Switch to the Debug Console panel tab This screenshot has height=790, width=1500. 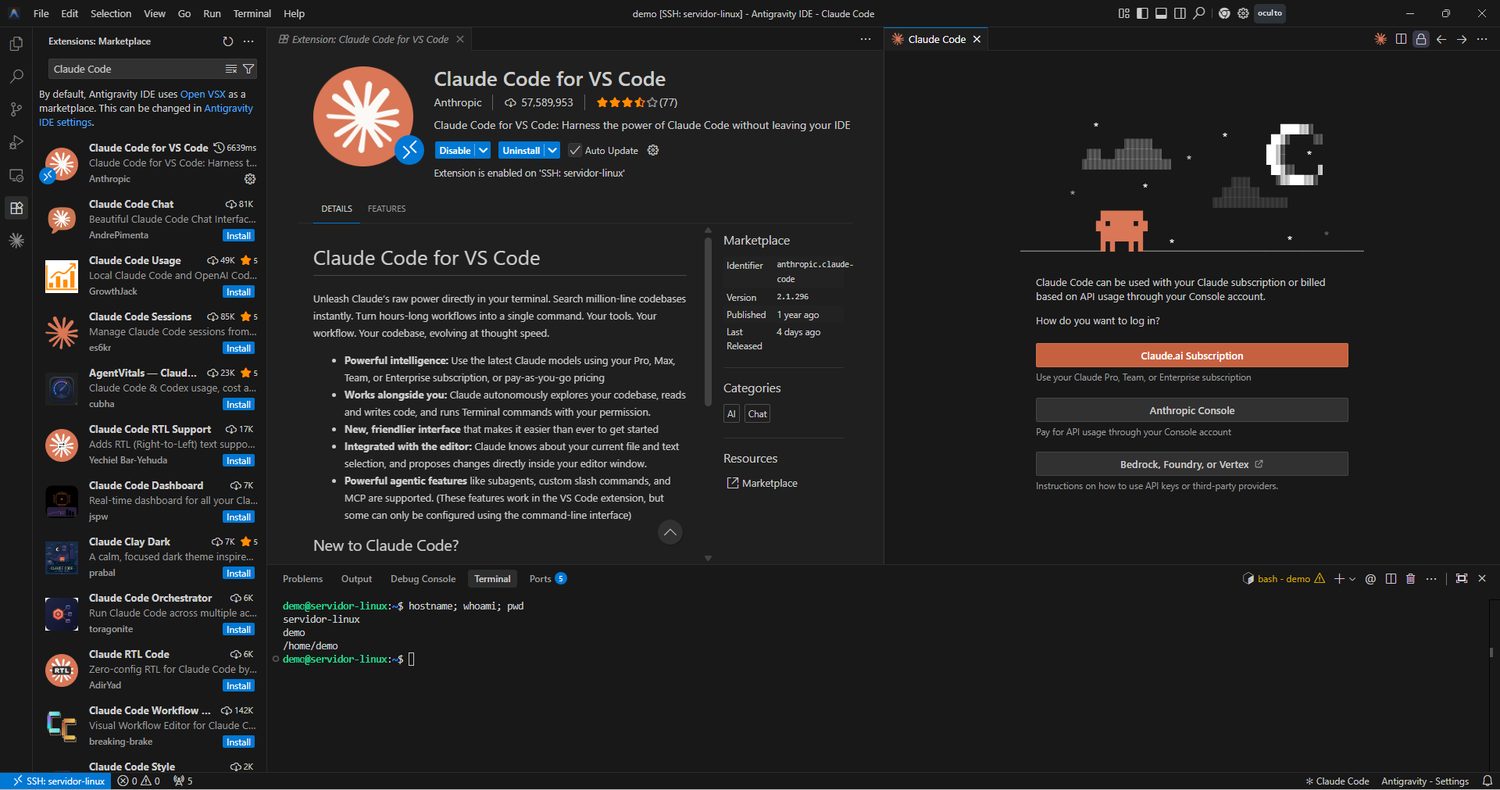point(423,579)
